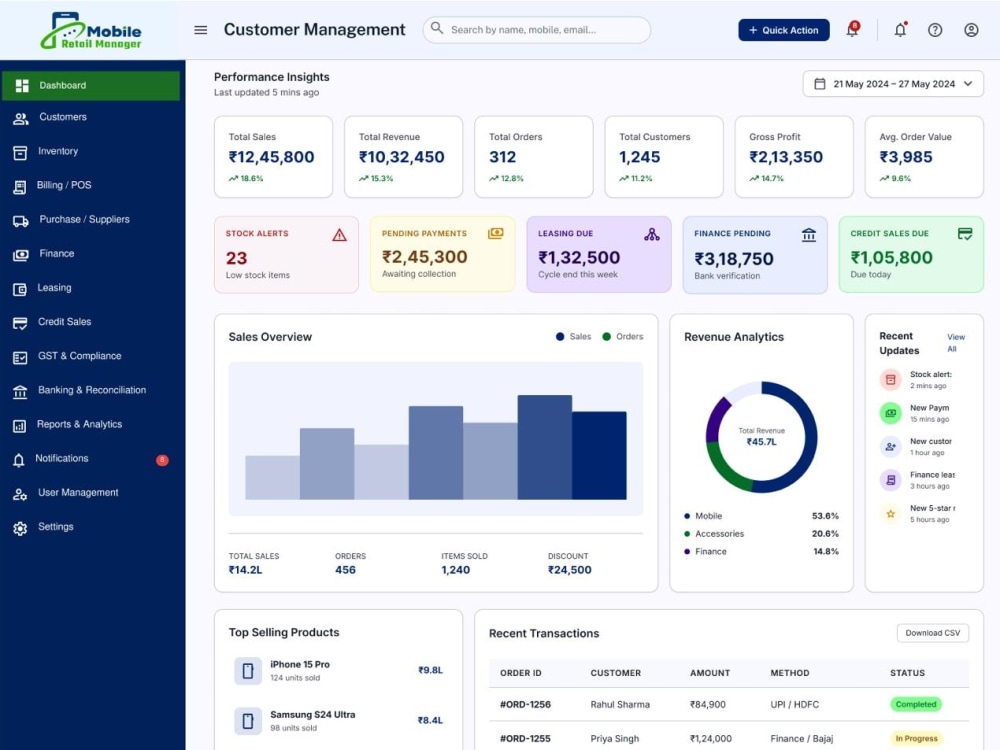This screenshot has width=1000, height=750.
Task: Click the Avg. Order Value ₹3,985 card
Action: coord(923,157)
